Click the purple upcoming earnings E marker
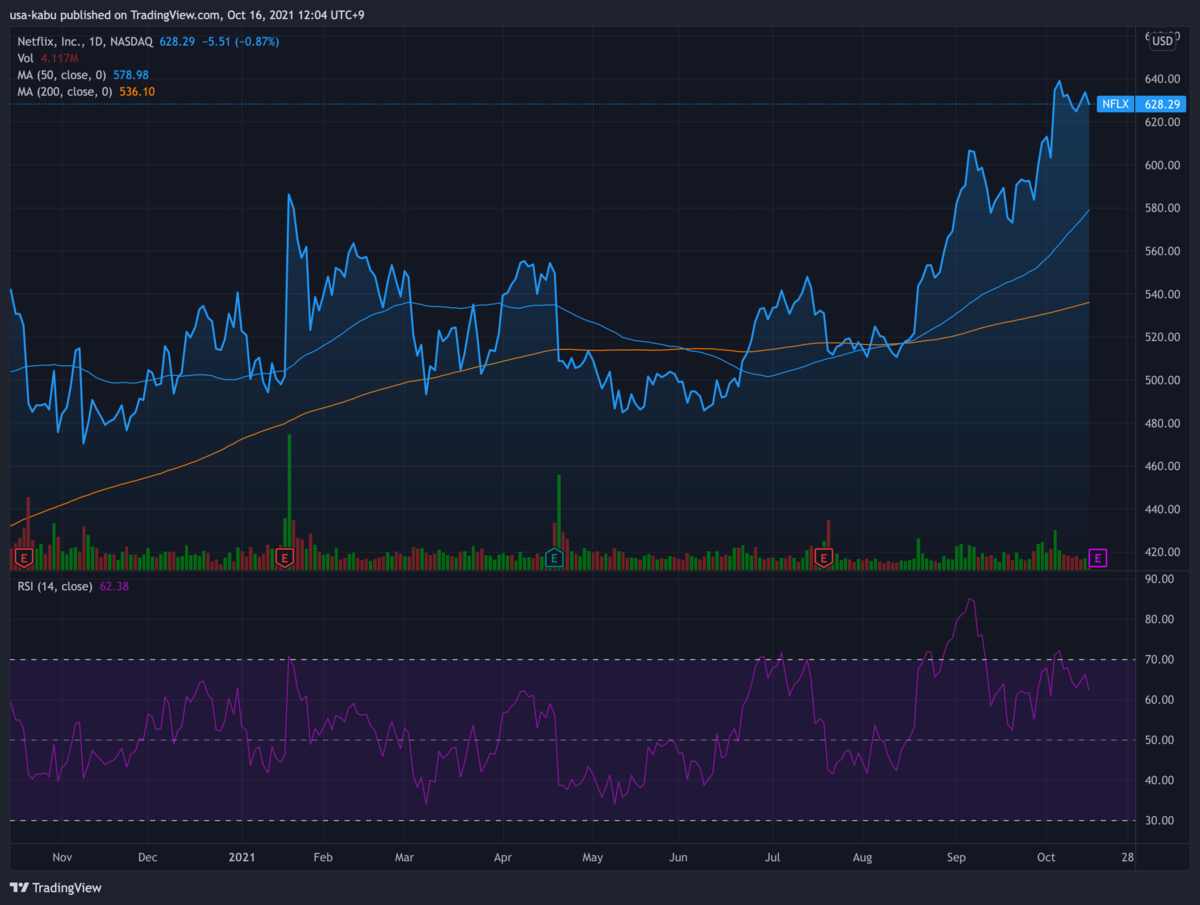Viewport: 1200px width, 905px height. [x=1098, y=557]
